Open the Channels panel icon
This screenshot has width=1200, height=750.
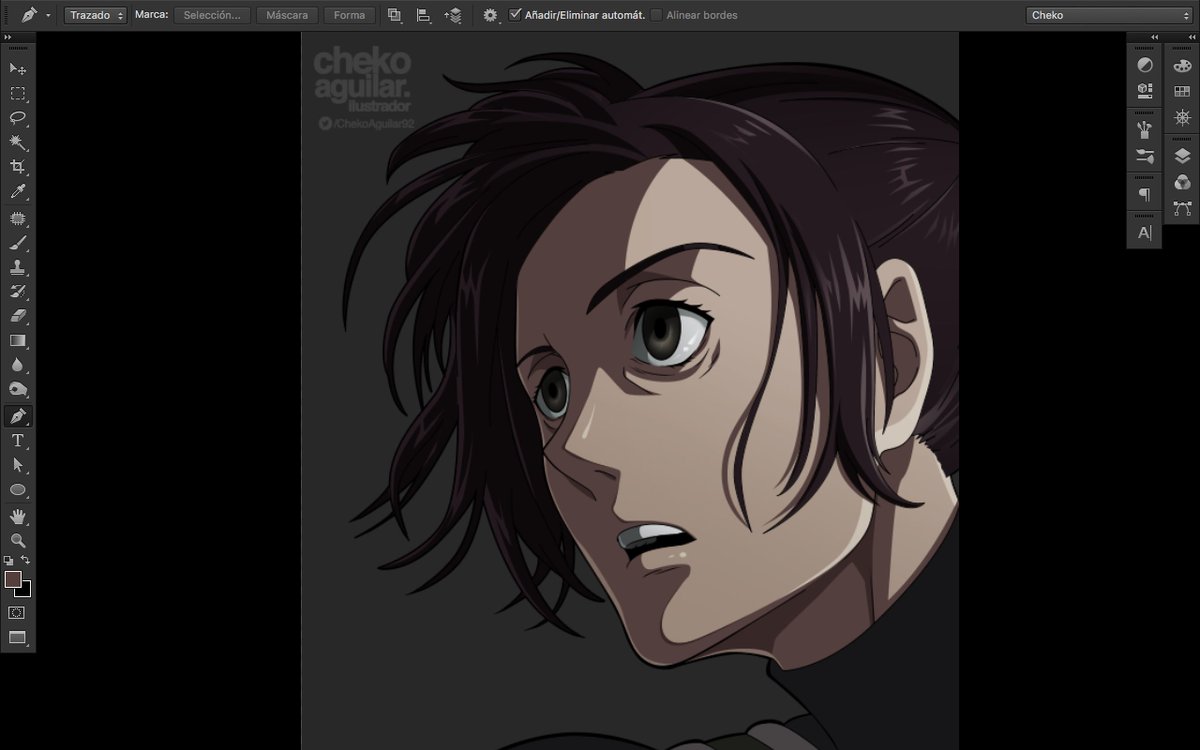point(1182,182)
